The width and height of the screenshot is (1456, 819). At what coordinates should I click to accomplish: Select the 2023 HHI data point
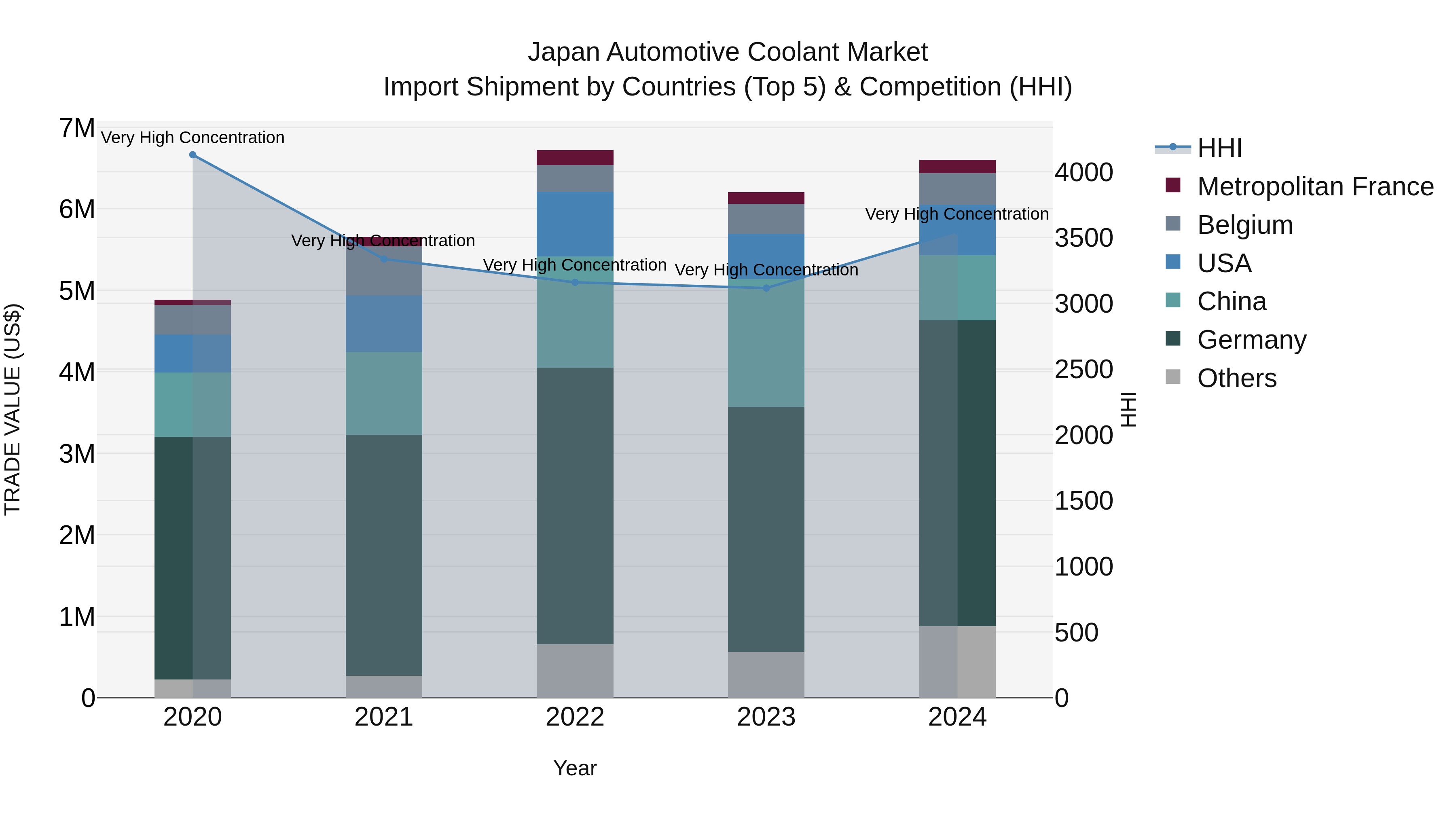coord(766,288)
